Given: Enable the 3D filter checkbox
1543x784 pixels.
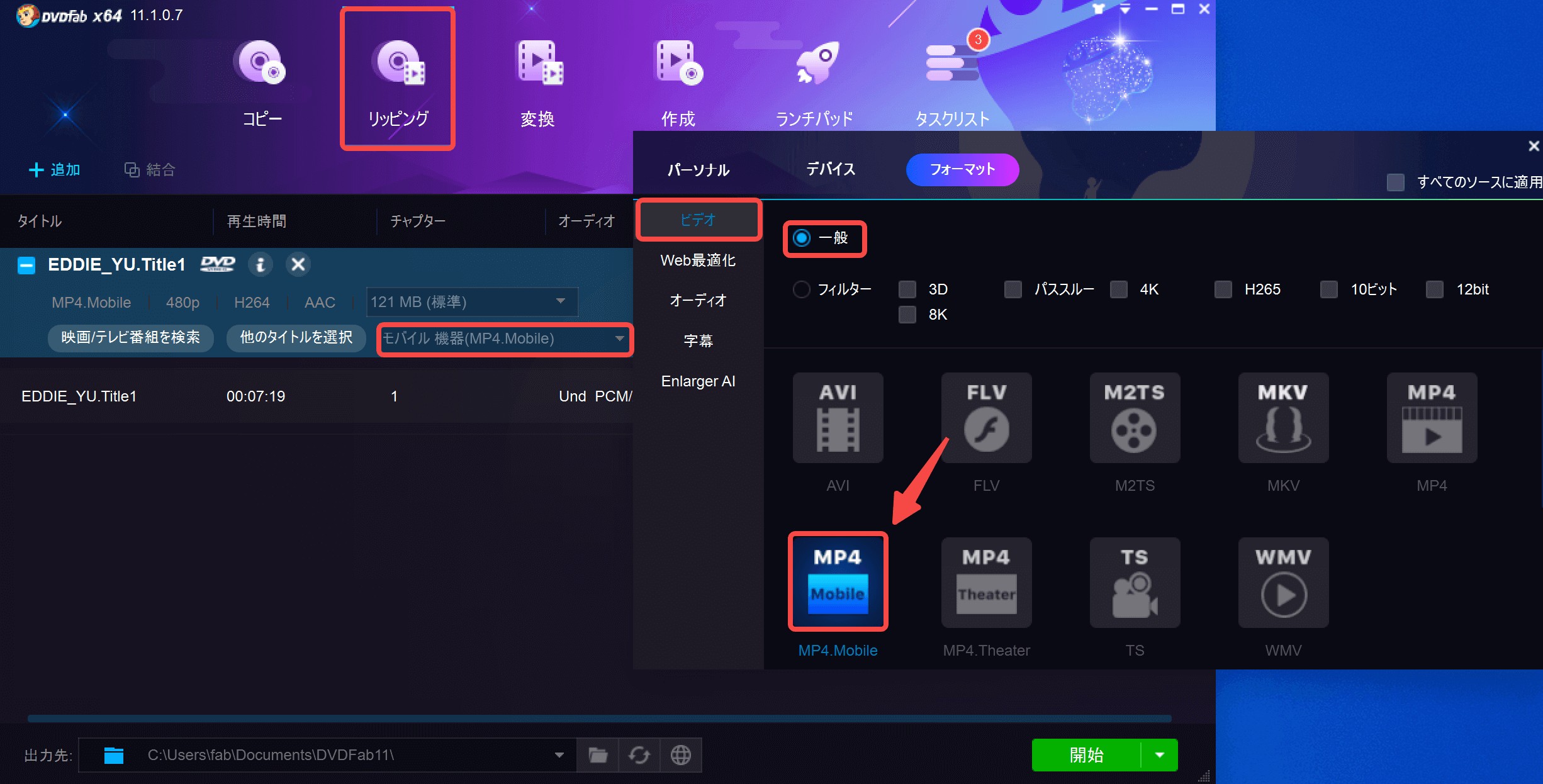Looking at the screenshot, I should tap(907, 289).
